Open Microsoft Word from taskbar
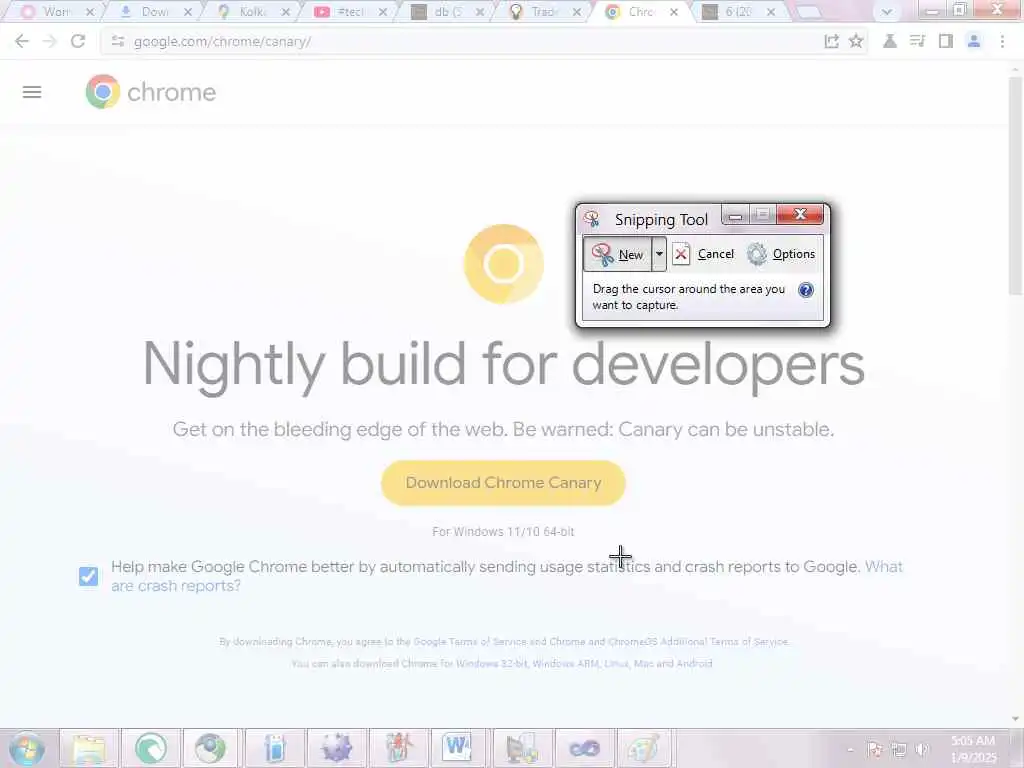 click(457, 748)
